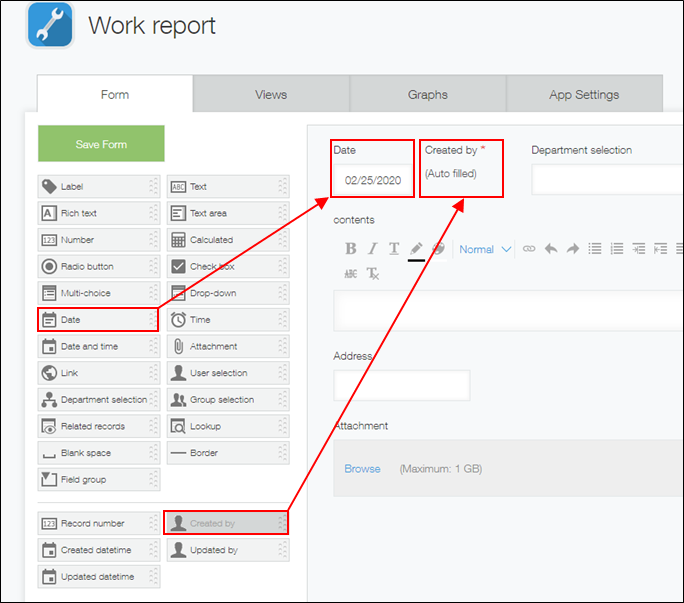Screen dimensions: 684x603
Task: Click the Browse attachment link
Action: point(362,469)
